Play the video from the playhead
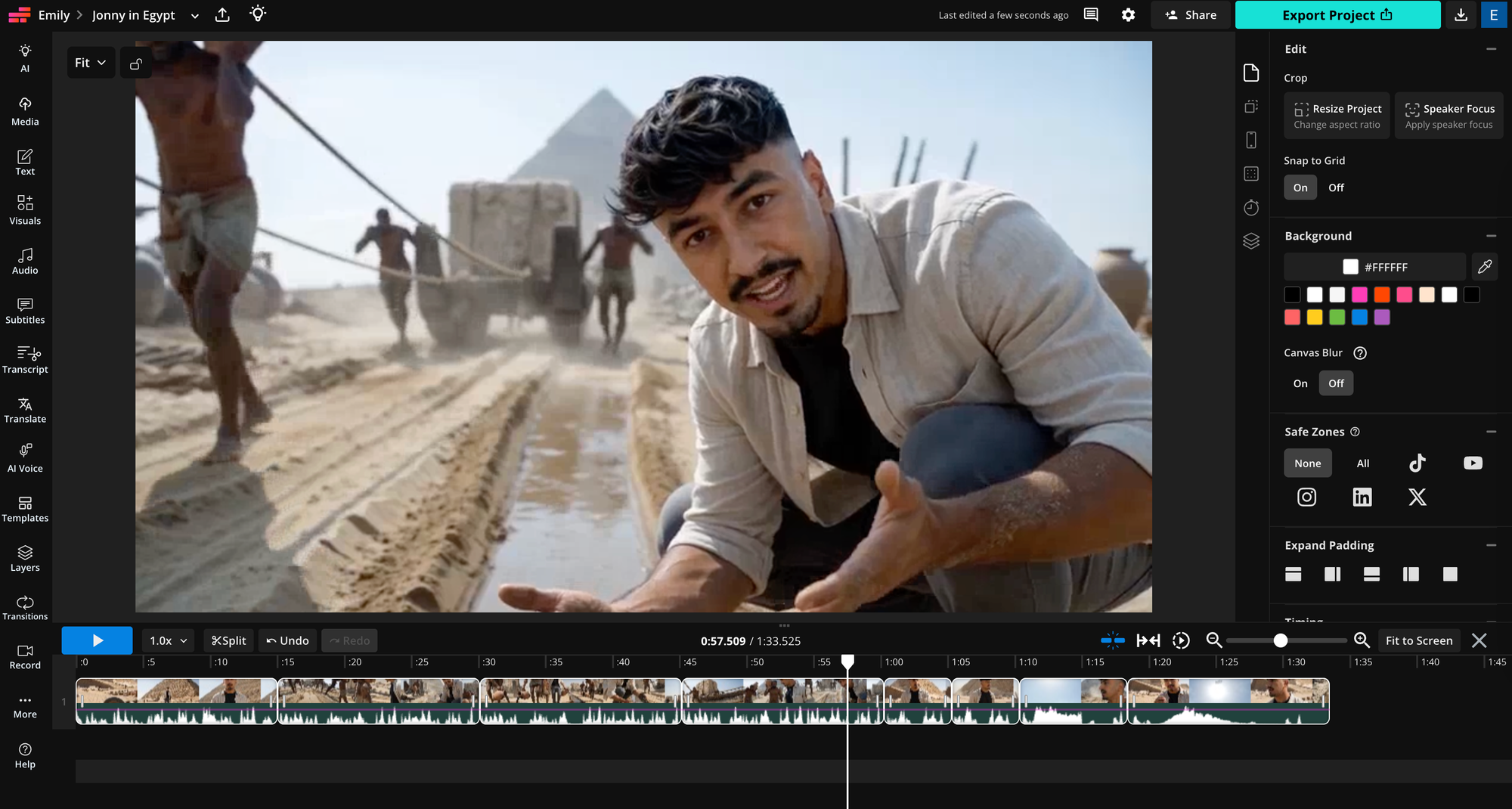Screen dimensions: 1512x809 (x=97, y=640)
